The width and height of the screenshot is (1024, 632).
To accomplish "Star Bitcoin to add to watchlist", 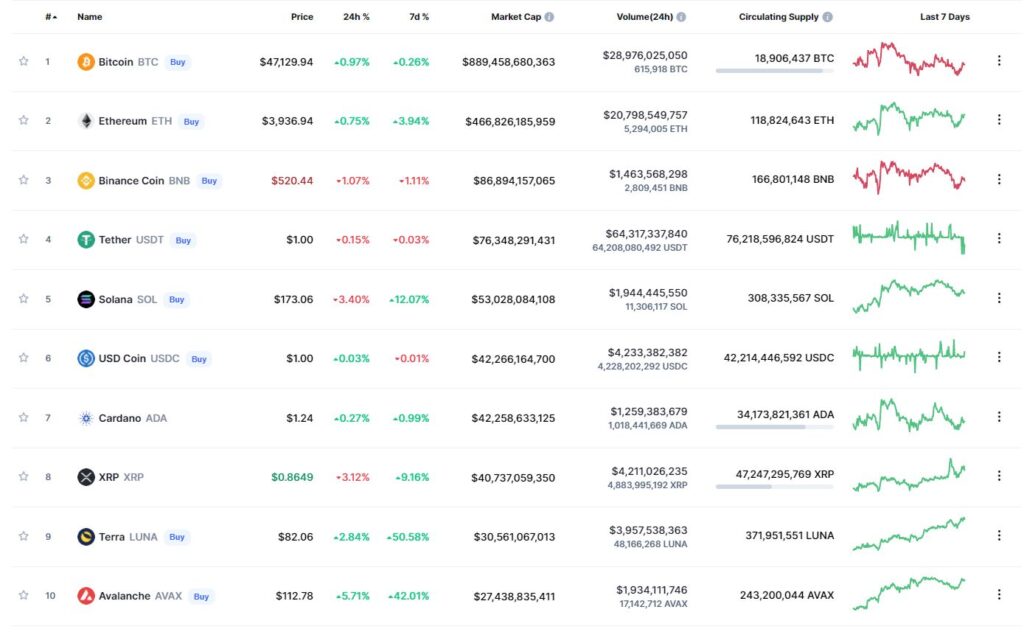I will coord(24,61).
